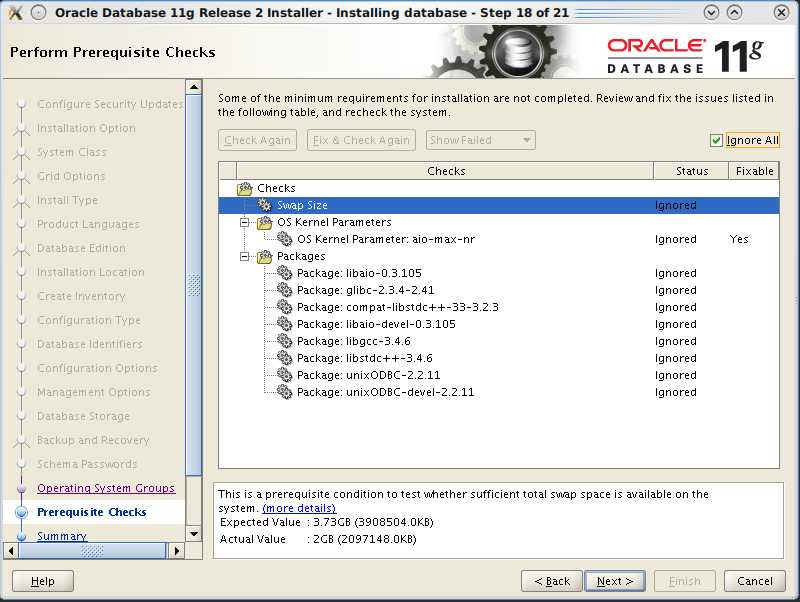Click the X window menu icon in title bar
The height and width of the screenshot is (602, 800).
[15, 12]
